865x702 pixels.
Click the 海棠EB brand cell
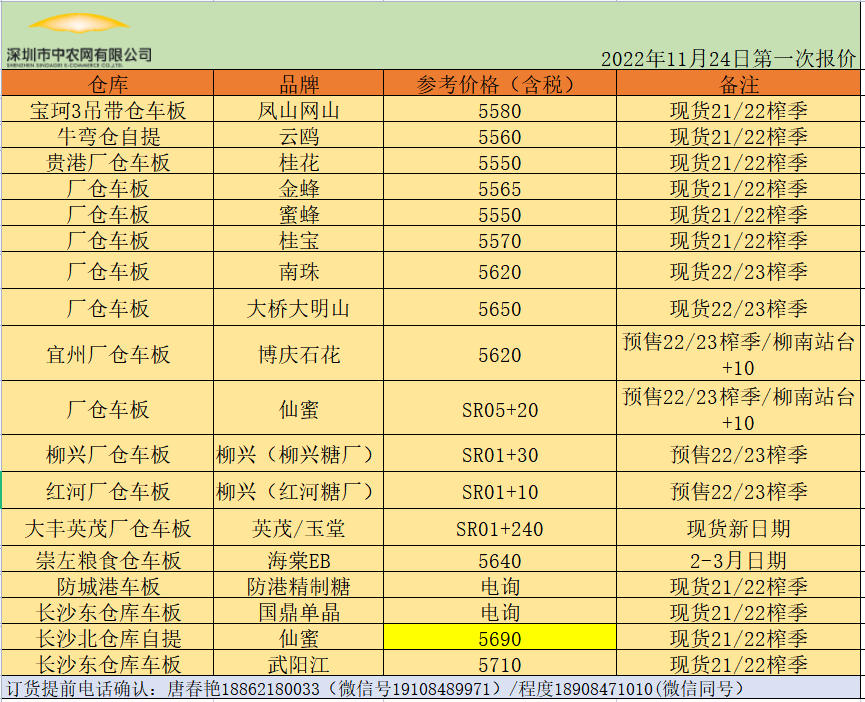299,561
